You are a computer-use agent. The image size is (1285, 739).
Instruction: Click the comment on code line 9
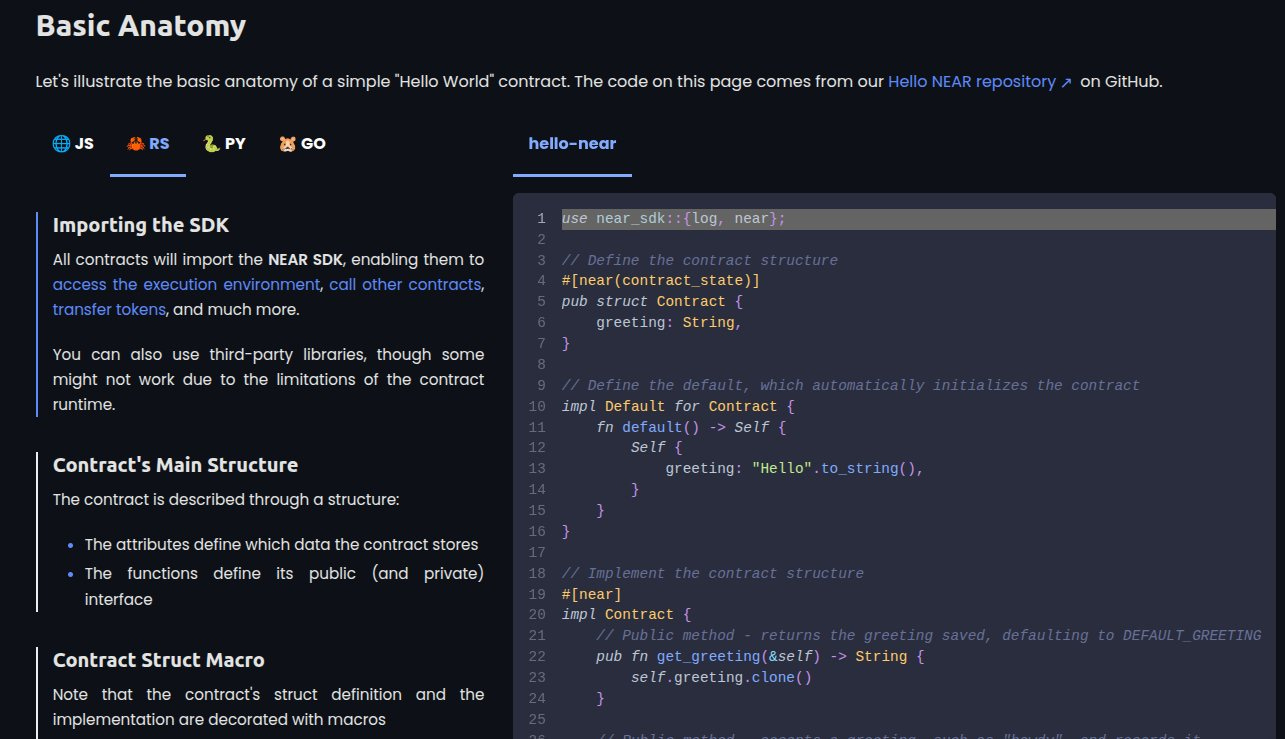(x=851, y=385)
